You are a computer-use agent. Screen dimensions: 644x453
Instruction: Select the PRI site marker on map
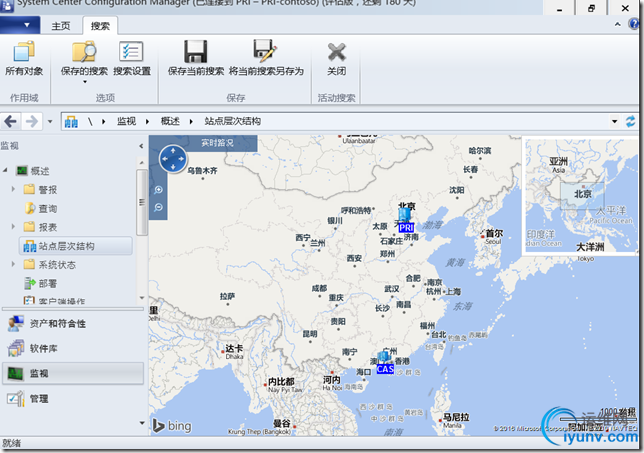tap(406, 220)
